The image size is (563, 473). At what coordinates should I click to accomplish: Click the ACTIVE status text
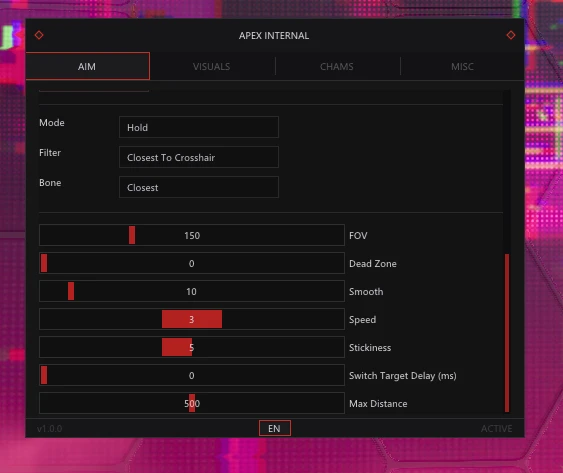coord(497,428)
